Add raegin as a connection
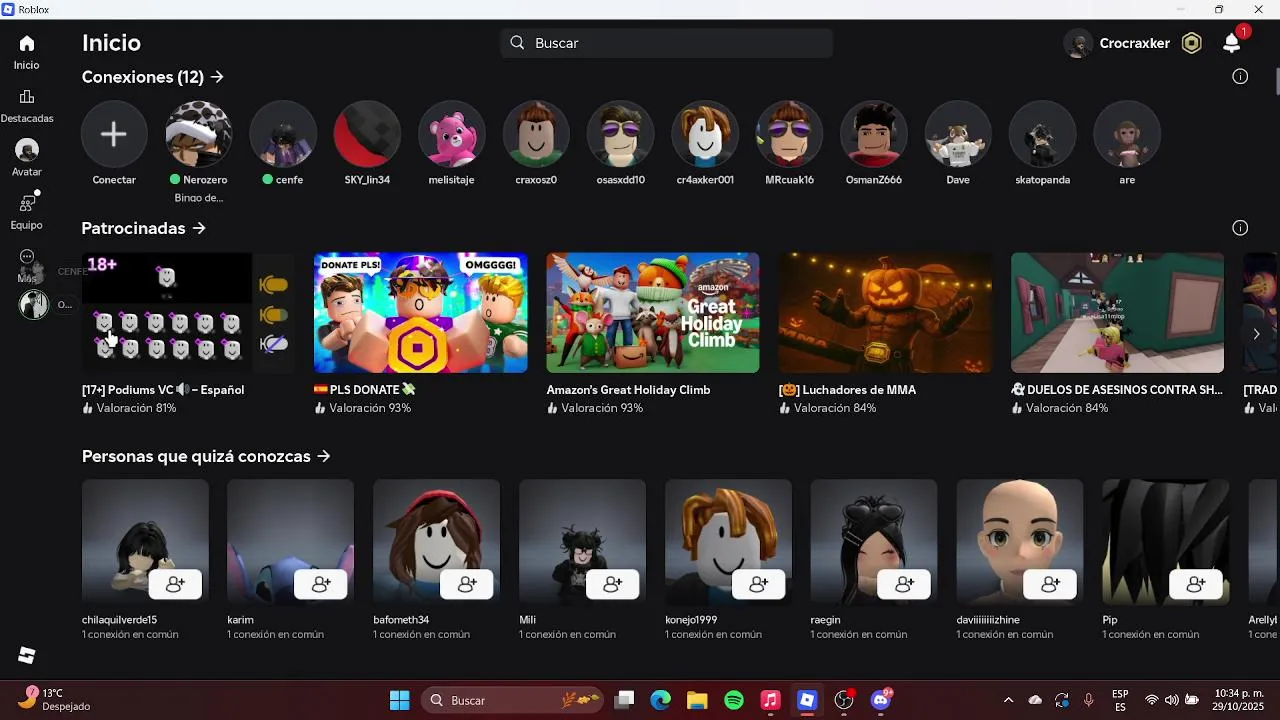The width and height of the screenshot is (1280, 720). [x=905, y=584]
